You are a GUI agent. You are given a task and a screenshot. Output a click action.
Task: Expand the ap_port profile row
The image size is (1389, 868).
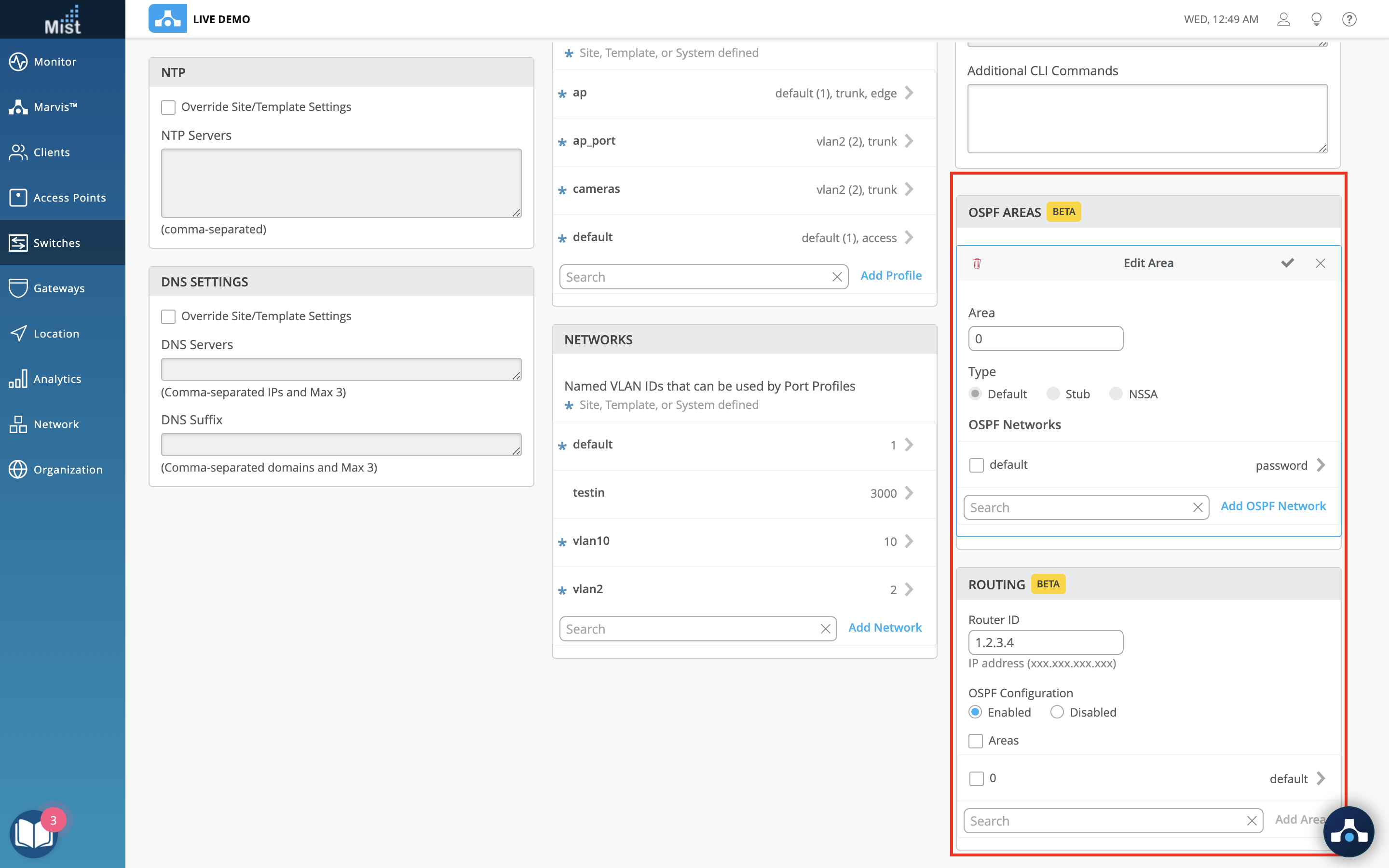(909, 141)
